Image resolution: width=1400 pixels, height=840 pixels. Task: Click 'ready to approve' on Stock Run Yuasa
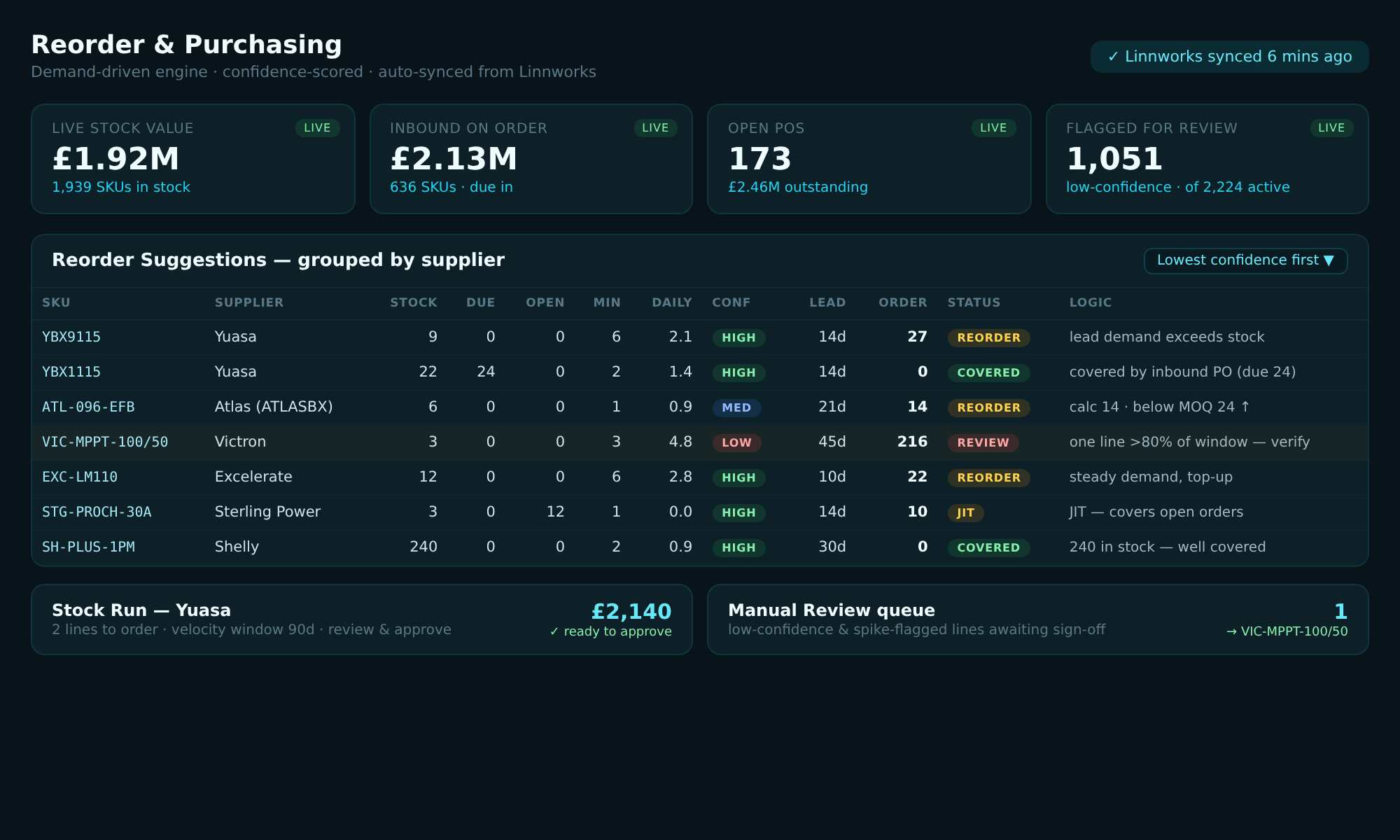[610, 631]
